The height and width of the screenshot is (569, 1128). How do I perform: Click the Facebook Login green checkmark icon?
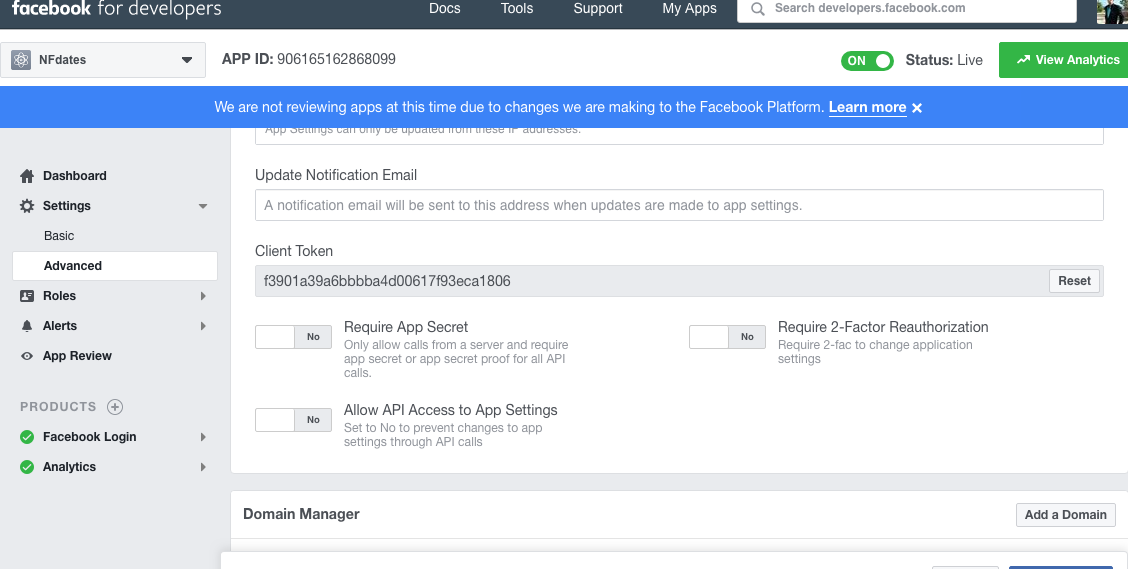click(27, 437)
